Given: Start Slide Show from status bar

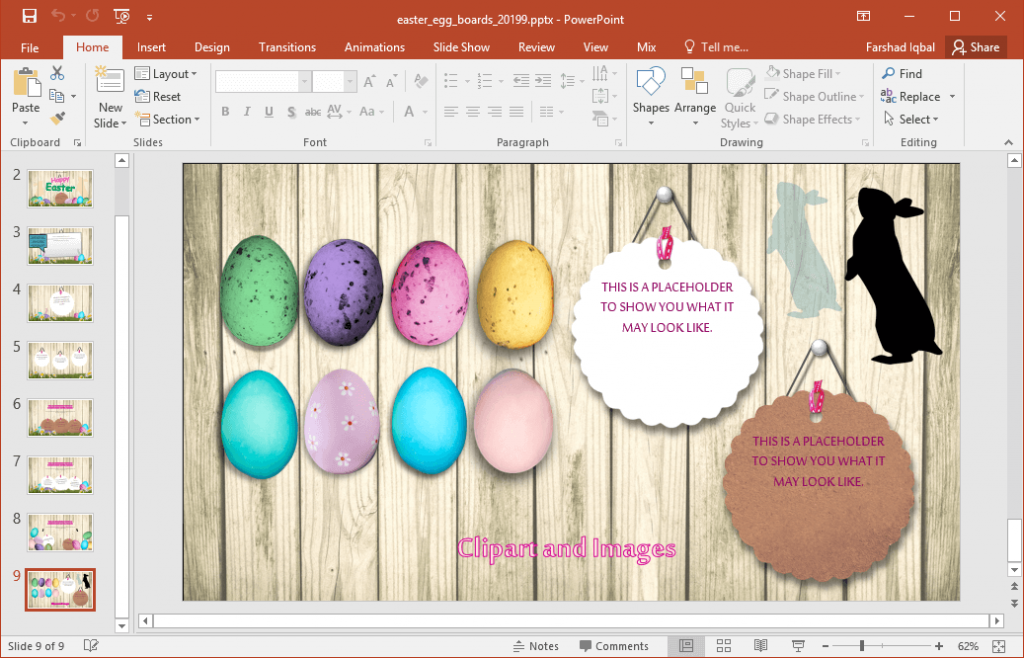Looking at the screenshot, I should coord(798,645).
